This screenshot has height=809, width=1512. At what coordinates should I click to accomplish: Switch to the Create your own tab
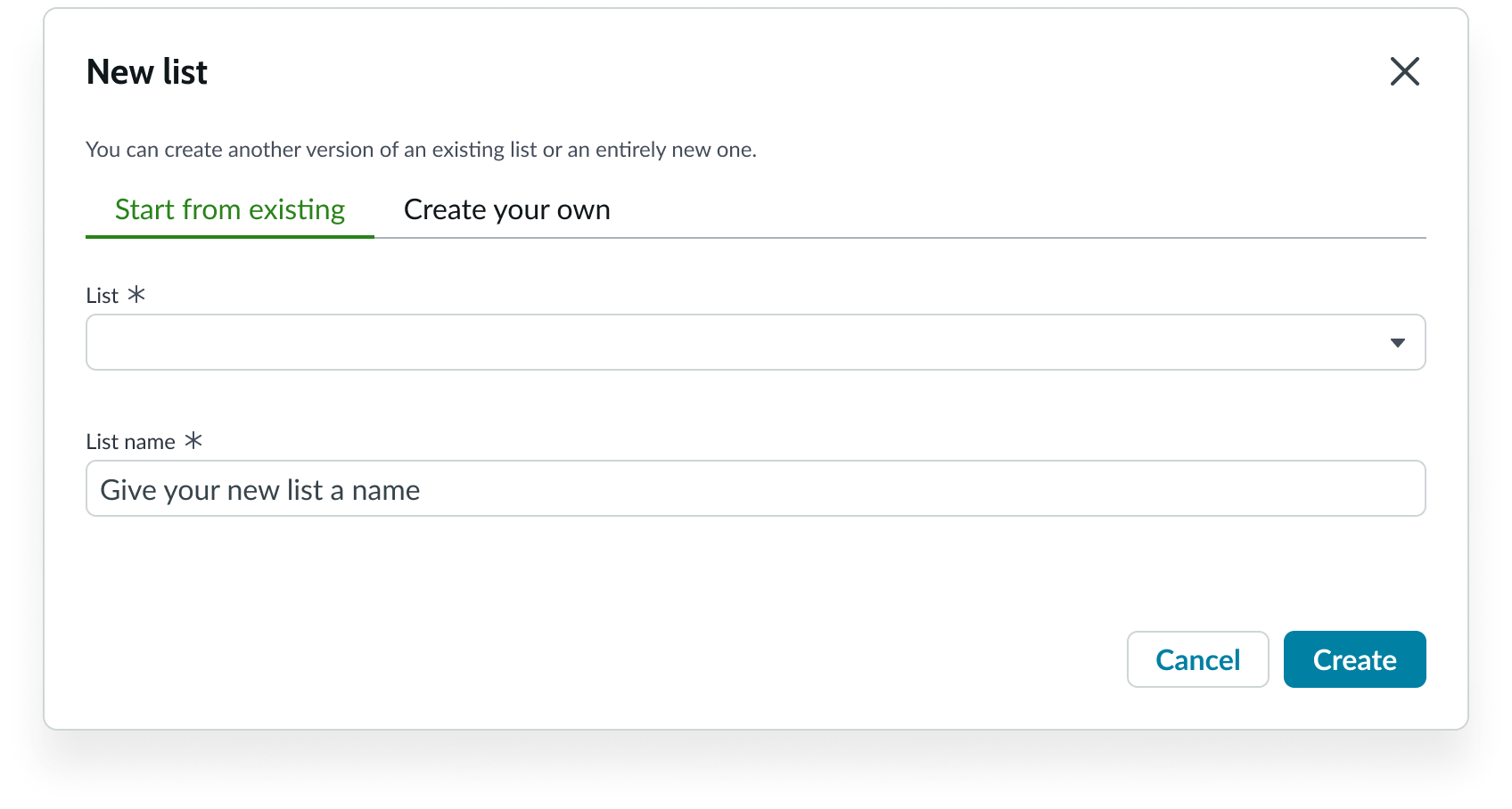(506, 209)
